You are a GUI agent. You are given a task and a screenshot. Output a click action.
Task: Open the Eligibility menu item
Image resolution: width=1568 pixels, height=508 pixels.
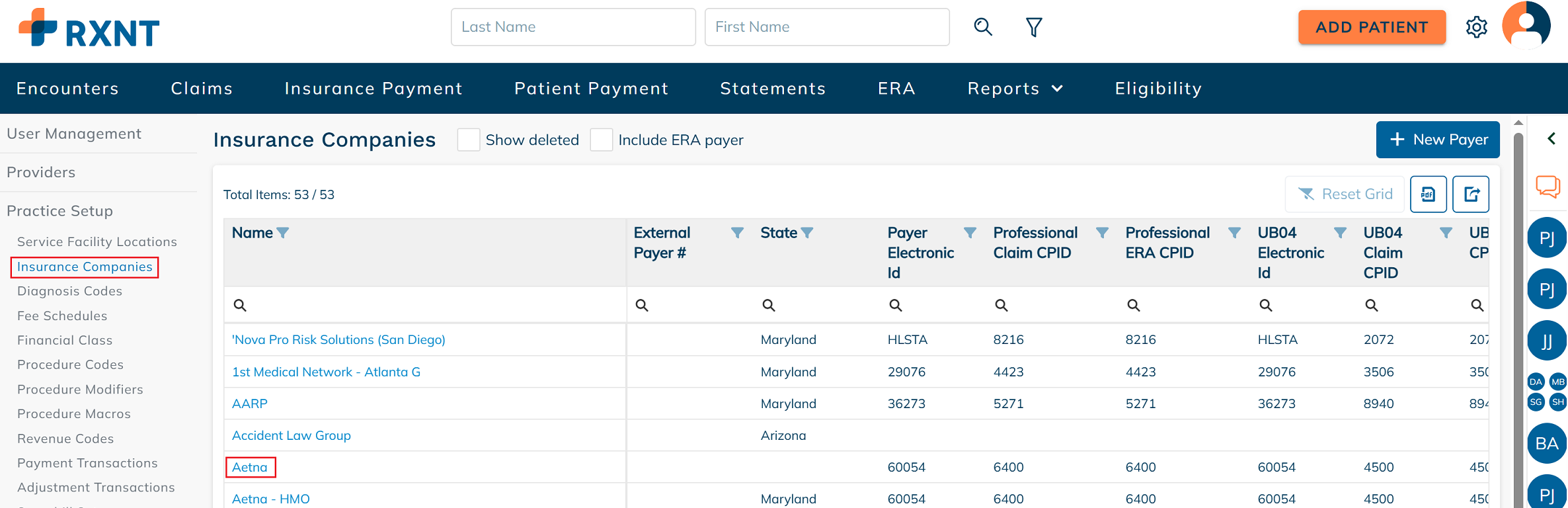pyautogui.click(x=1158, y=89)
